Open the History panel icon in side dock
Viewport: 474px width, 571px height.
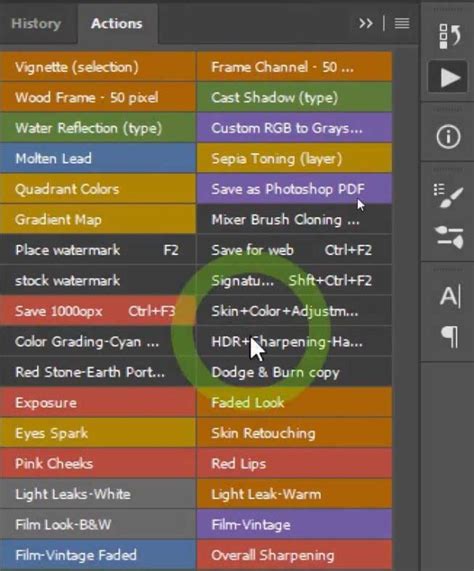coord(449,36)
